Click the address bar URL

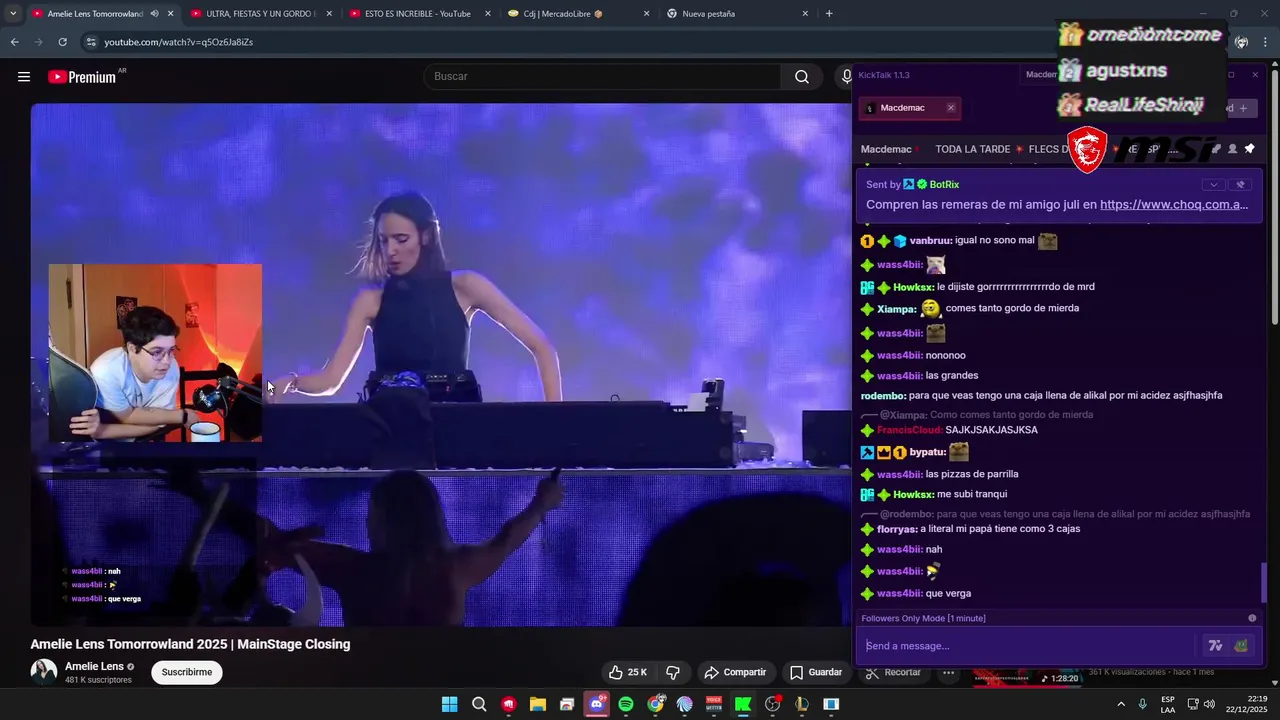click(x=178, y=42)
